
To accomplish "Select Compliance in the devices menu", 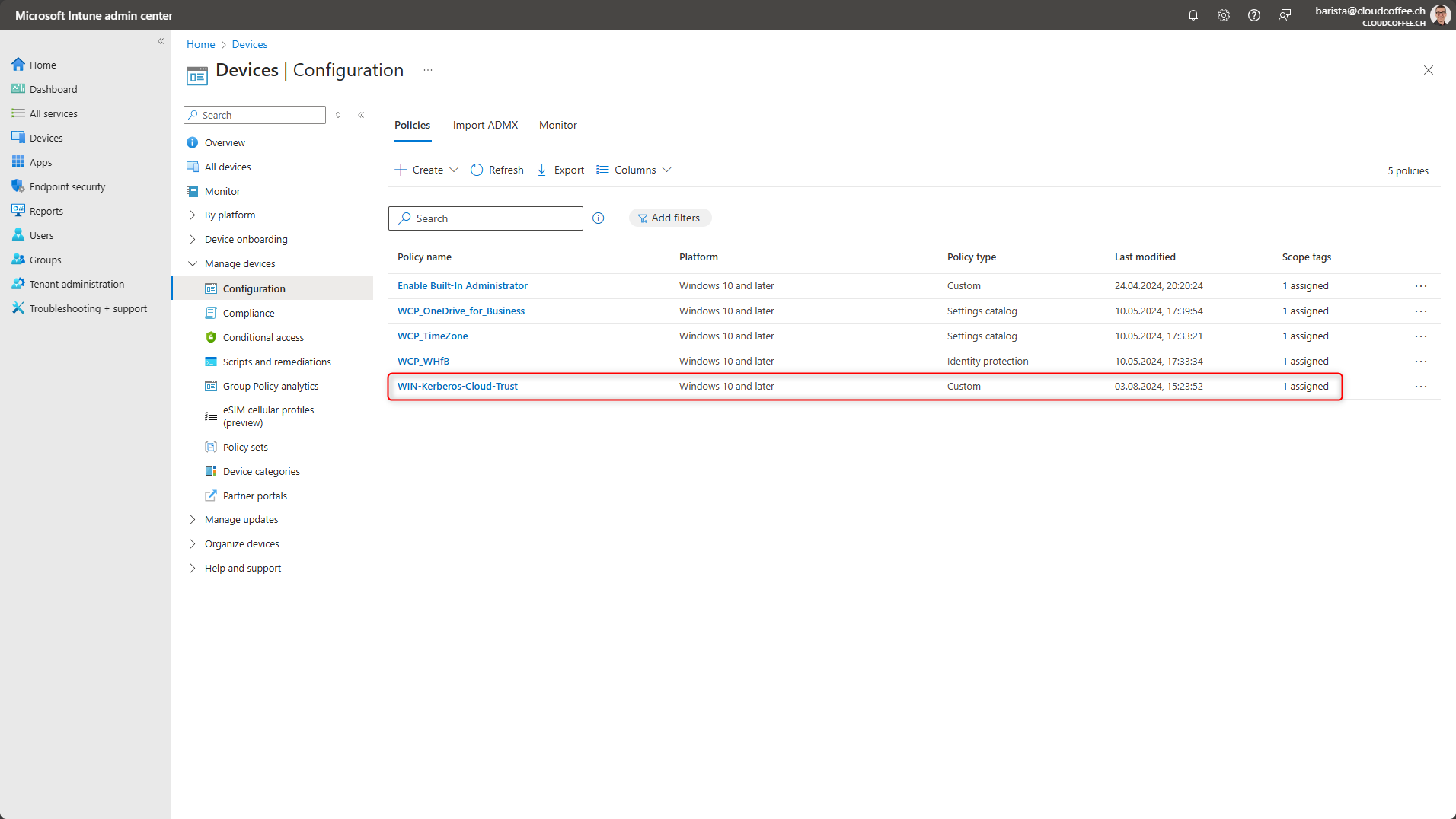I will pyautogui.click(x=248, y=314).
